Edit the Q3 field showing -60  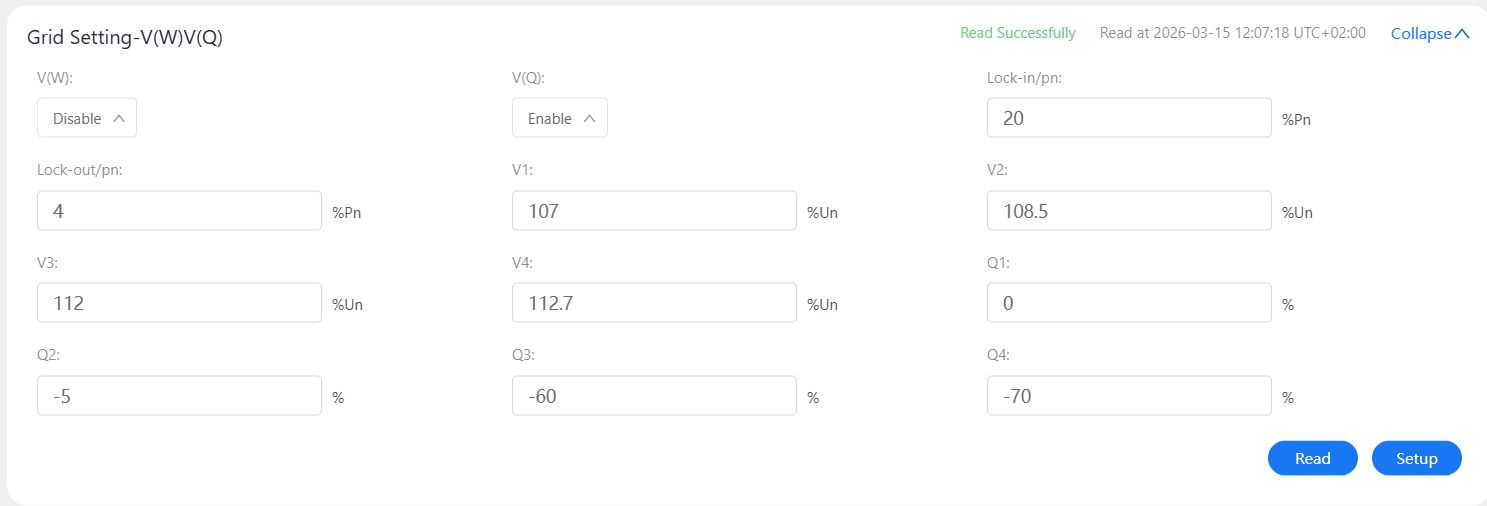(x=654, y=396)
